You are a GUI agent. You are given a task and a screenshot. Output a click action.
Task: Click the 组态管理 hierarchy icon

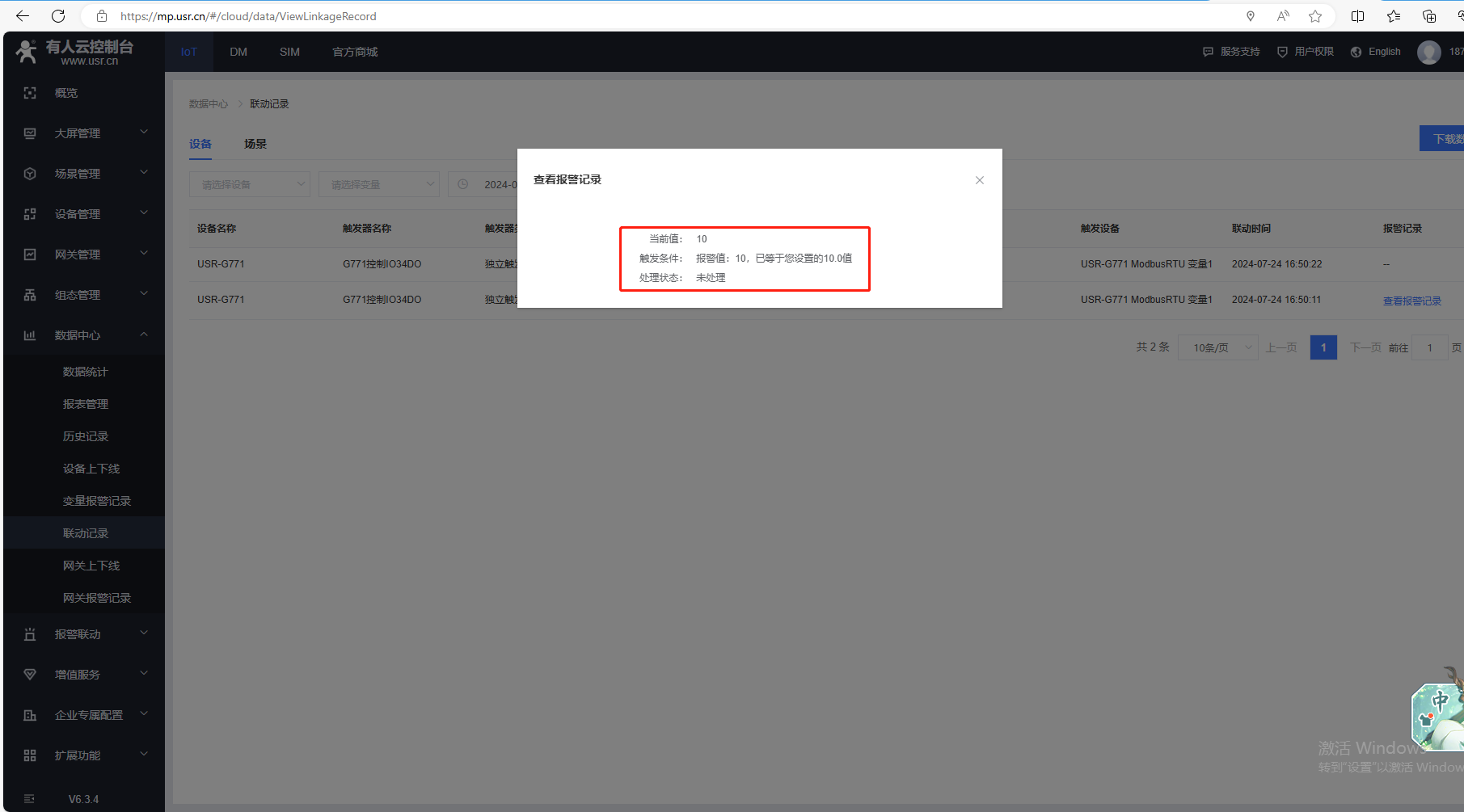pyautogui.click(x=30, y=295)
